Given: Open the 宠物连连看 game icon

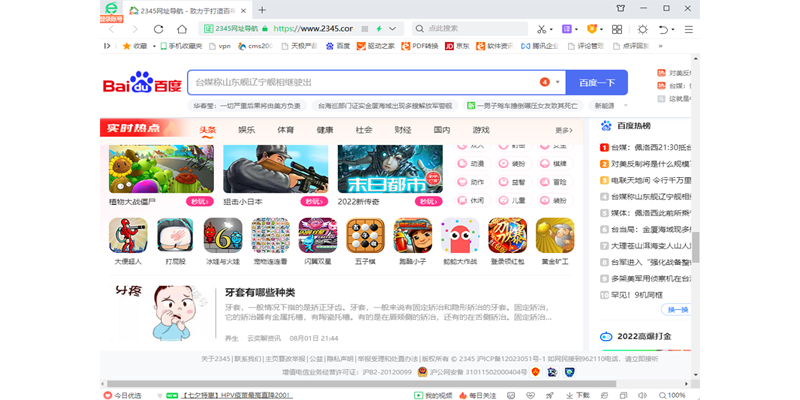Looking at the screenshot, I should pos(270,235).
